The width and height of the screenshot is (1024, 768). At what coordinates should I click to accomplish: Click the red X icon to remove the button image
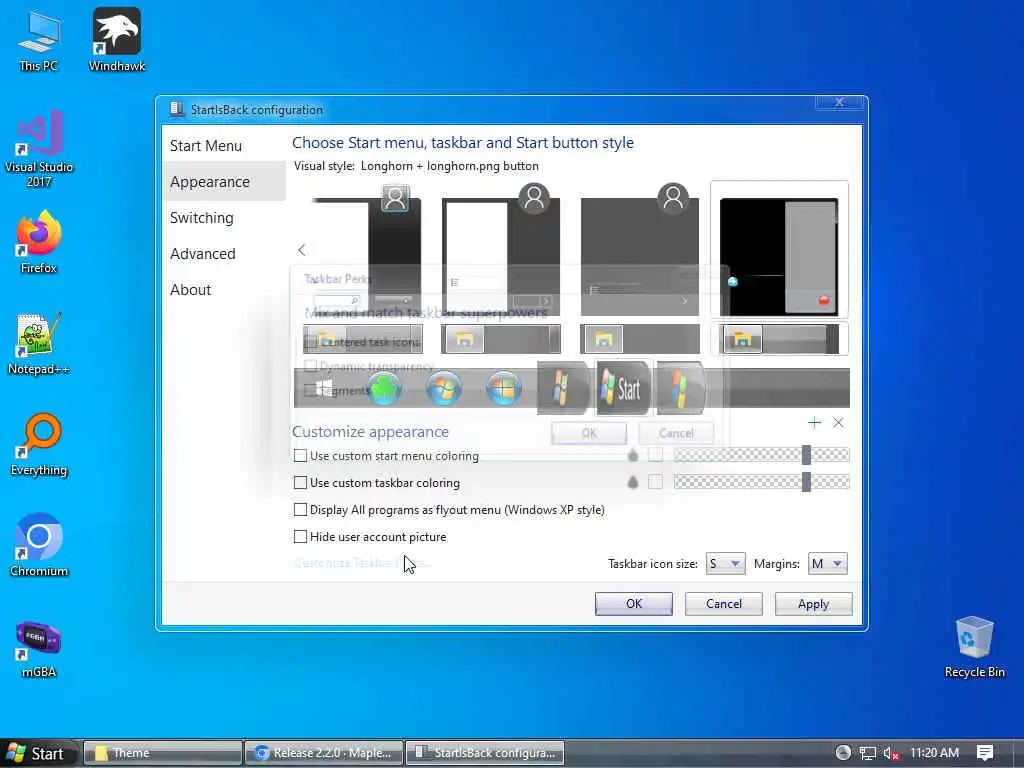tap(839, 423)
